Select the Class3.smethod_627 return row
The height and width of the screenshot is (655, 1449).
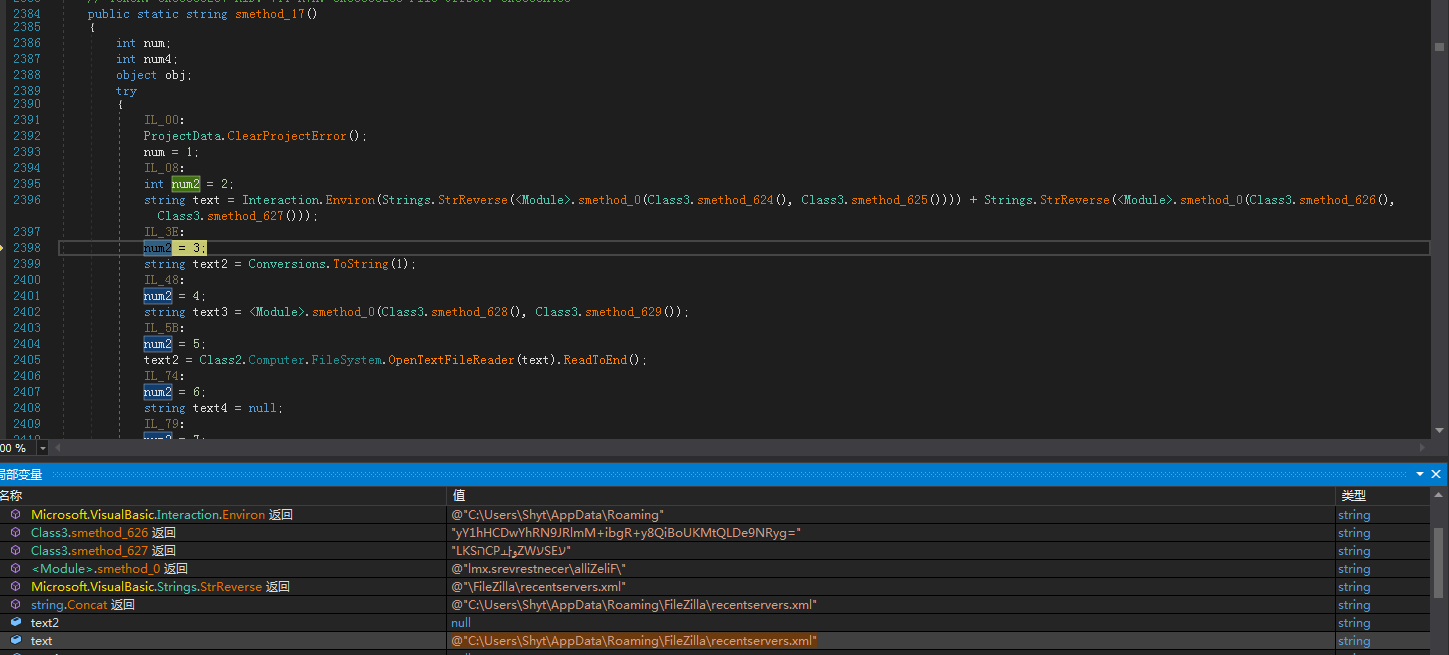pos(716,551)
